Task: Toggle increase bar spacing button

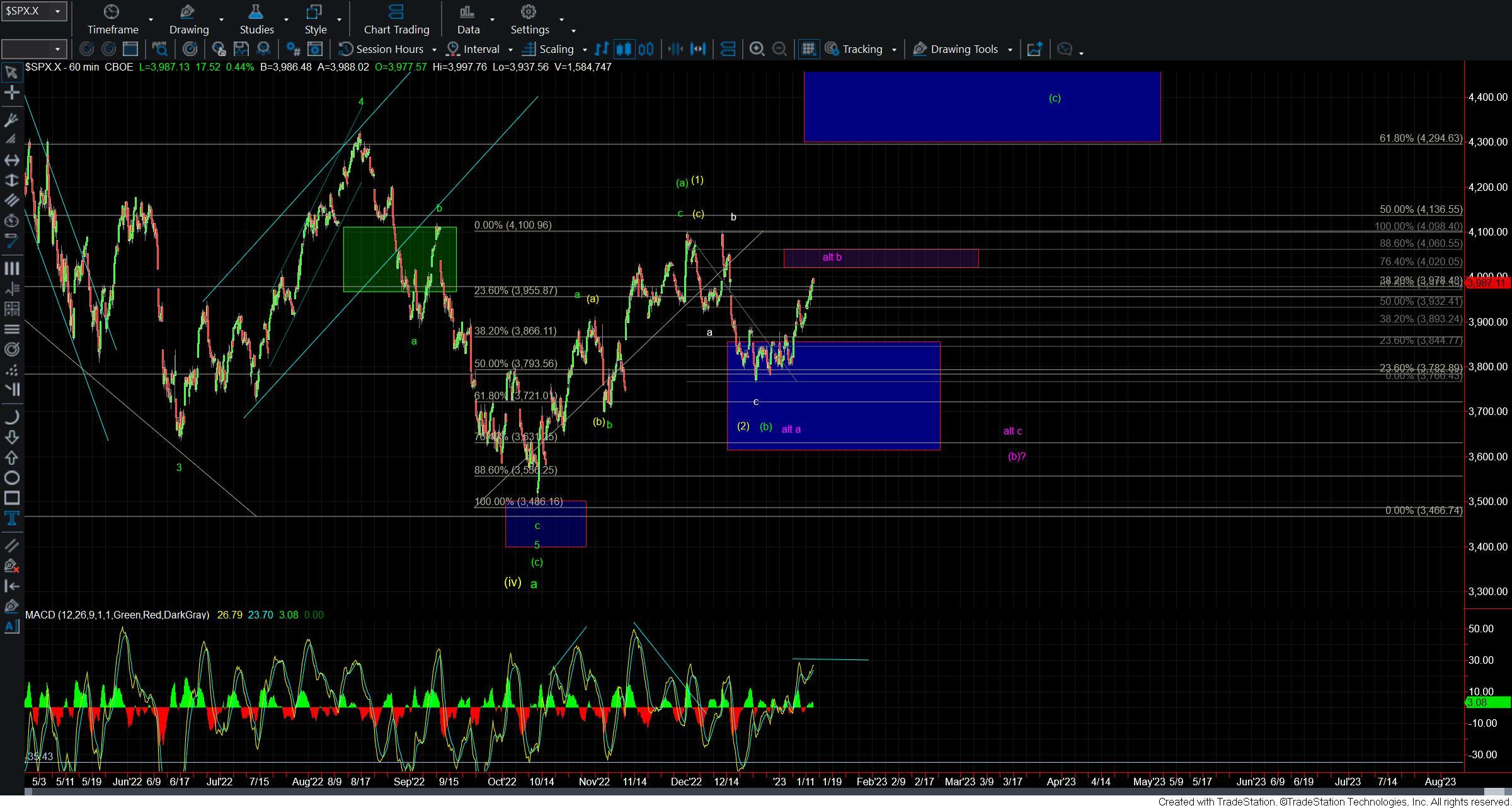Action: coord(698,49)
